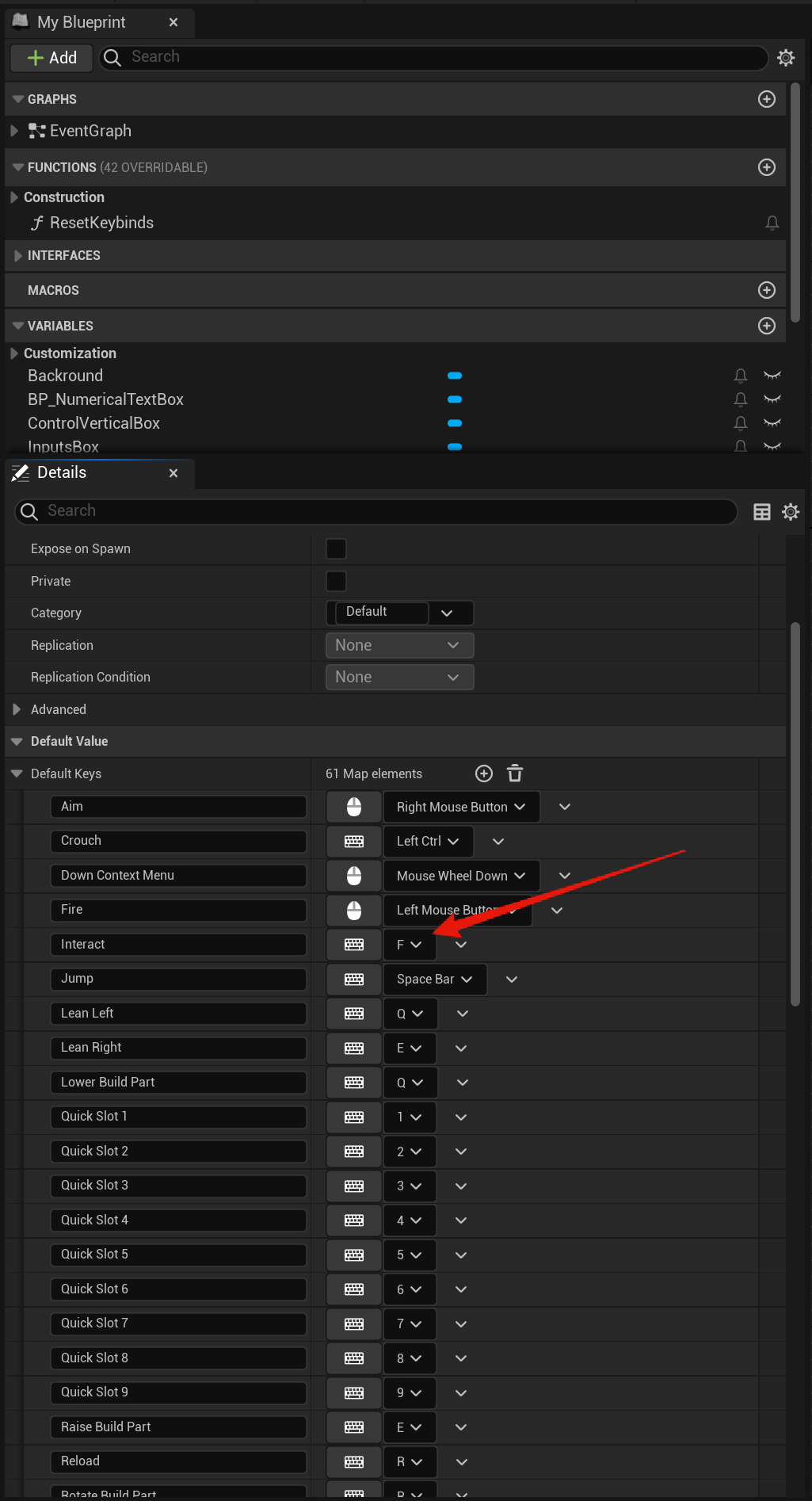
Task: Open My Blueprint settings gear
Action: pyautogui.click(x=785, y=58)
